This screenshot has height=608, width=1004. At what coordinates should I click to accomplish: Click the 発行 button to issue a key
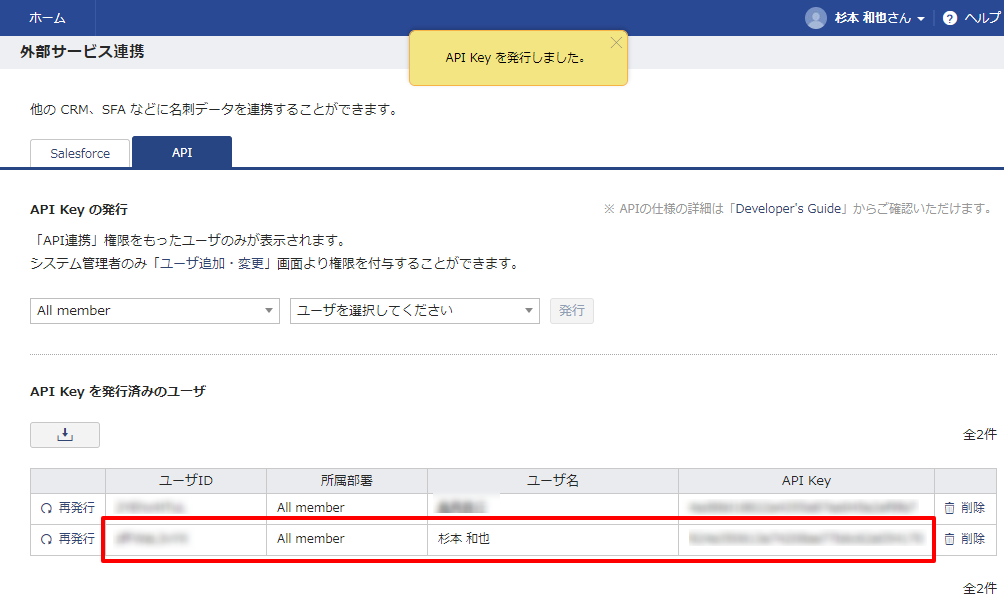click(x=571, y=311)
